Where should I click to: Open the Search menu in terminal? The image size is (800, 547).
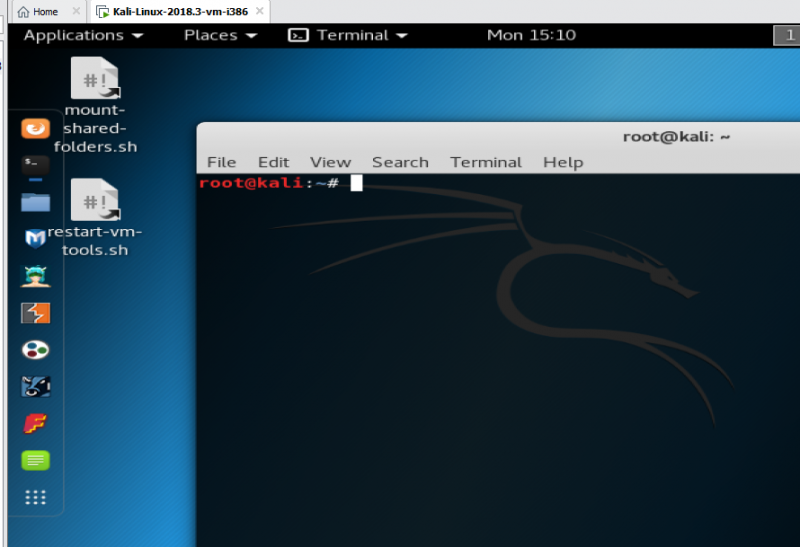click(400, 162)
